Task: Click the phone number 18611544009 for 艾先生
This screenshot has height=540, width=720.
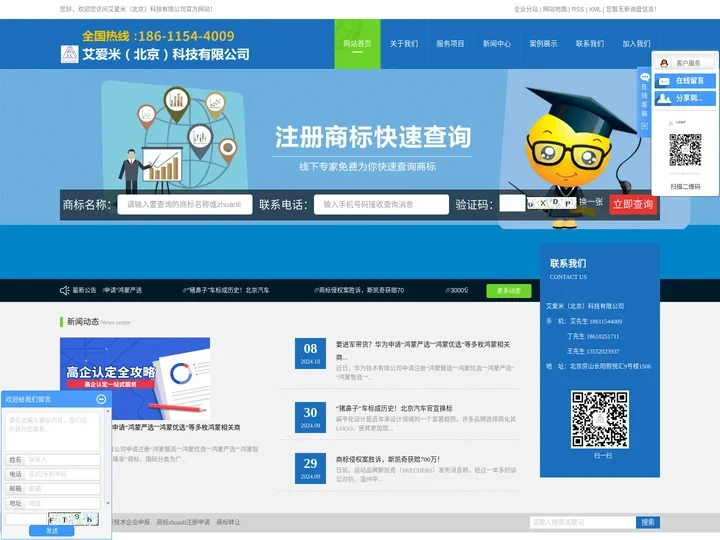Action: [x=606, y=321]
